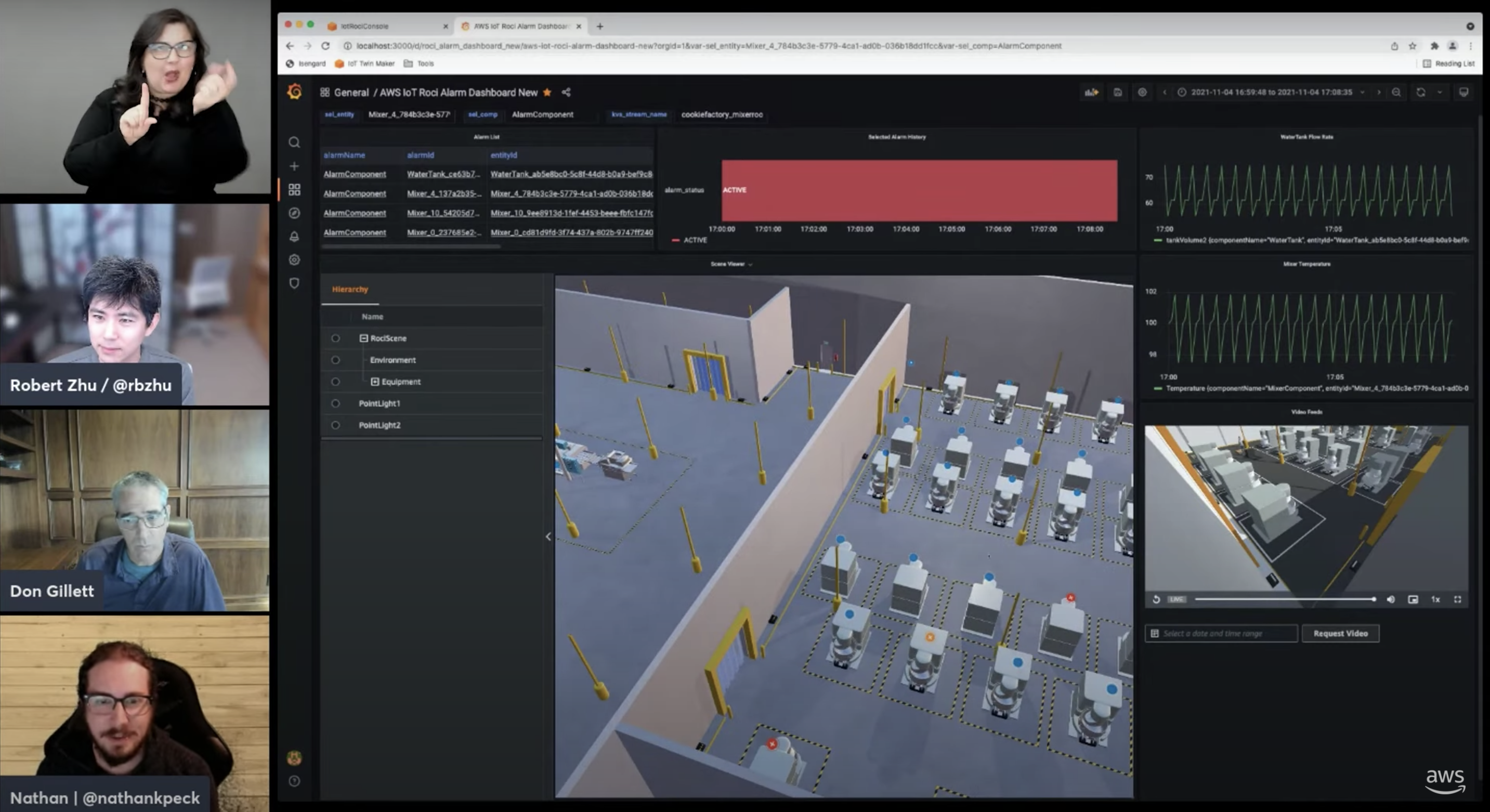Open the Configuration gear icon in sidebar
Screen dimensions: 1490x812
(x=294, y=260)
